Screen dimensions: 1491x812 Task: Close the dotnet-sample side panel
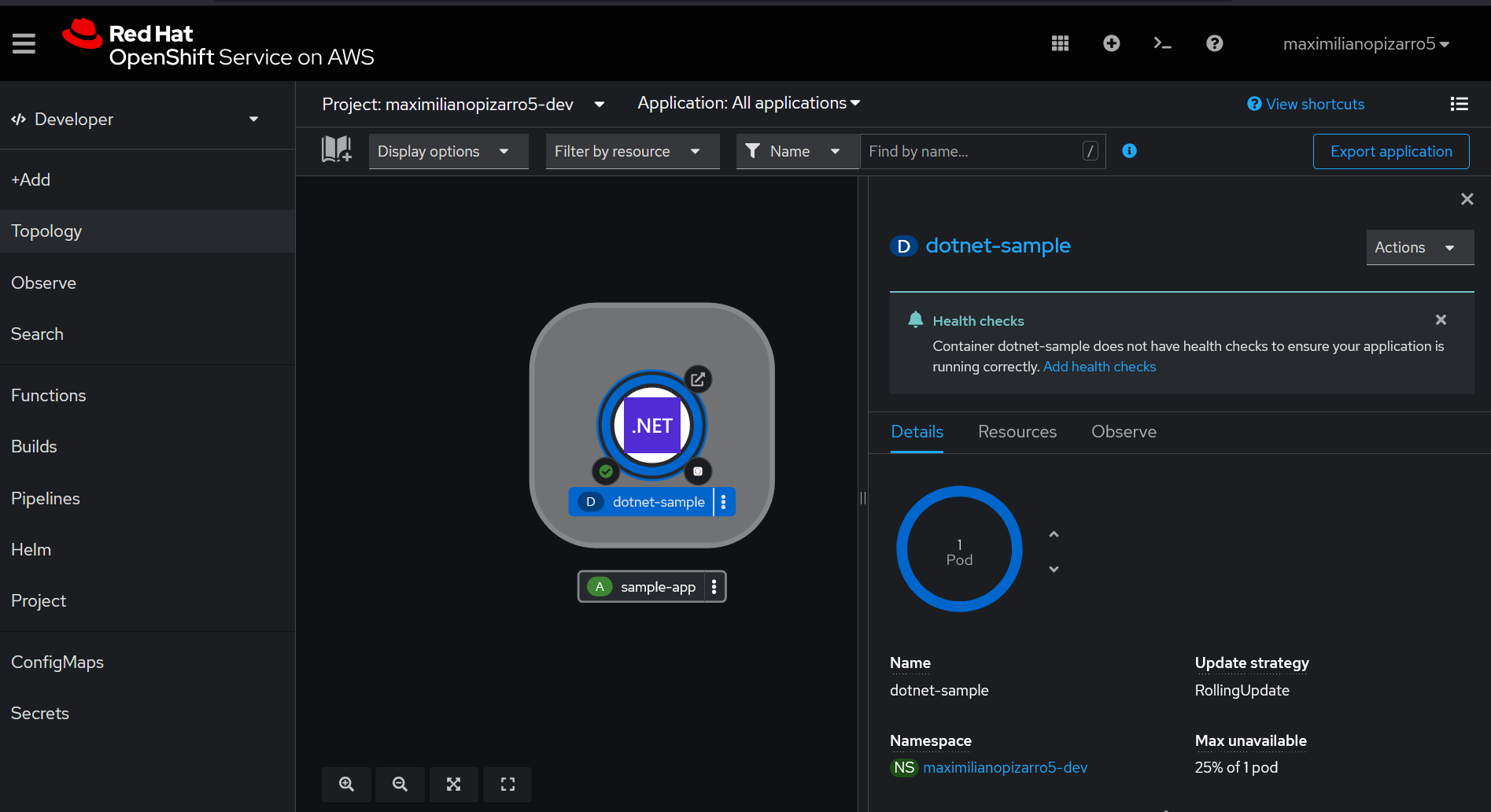tap(1467, 199)
